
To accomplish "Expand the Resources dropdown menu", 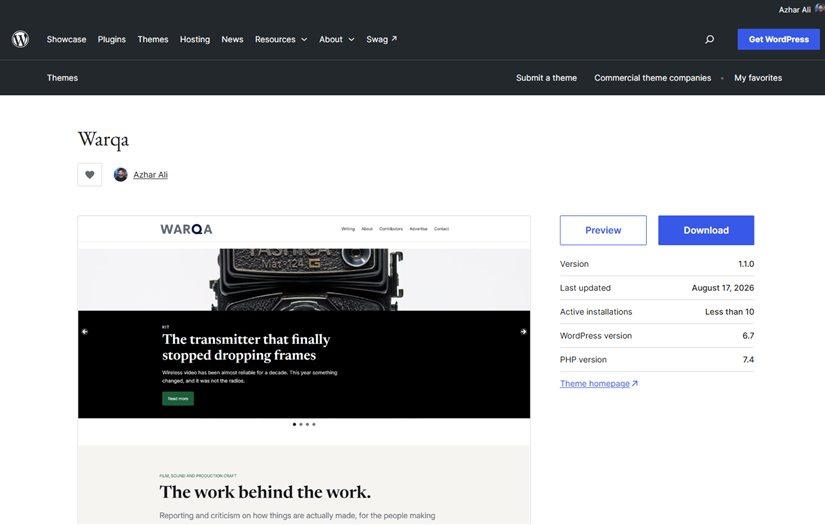I will [x=281, y=39].
